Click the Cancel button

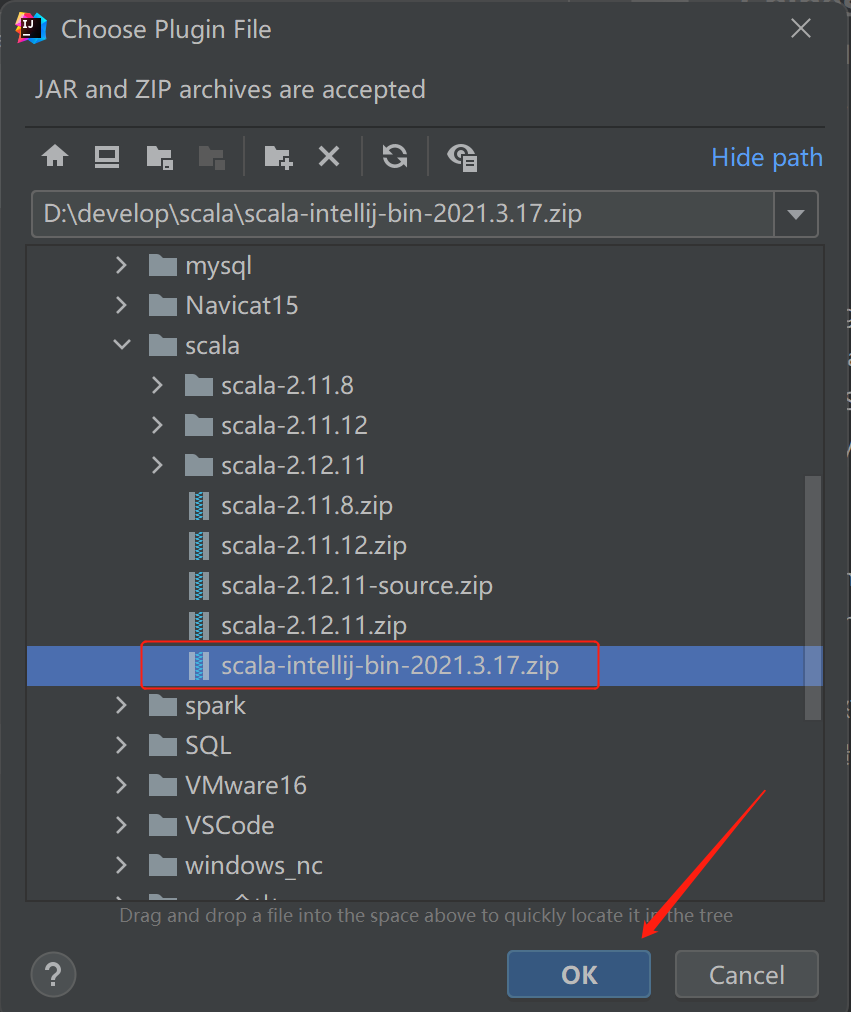(746, 974)
